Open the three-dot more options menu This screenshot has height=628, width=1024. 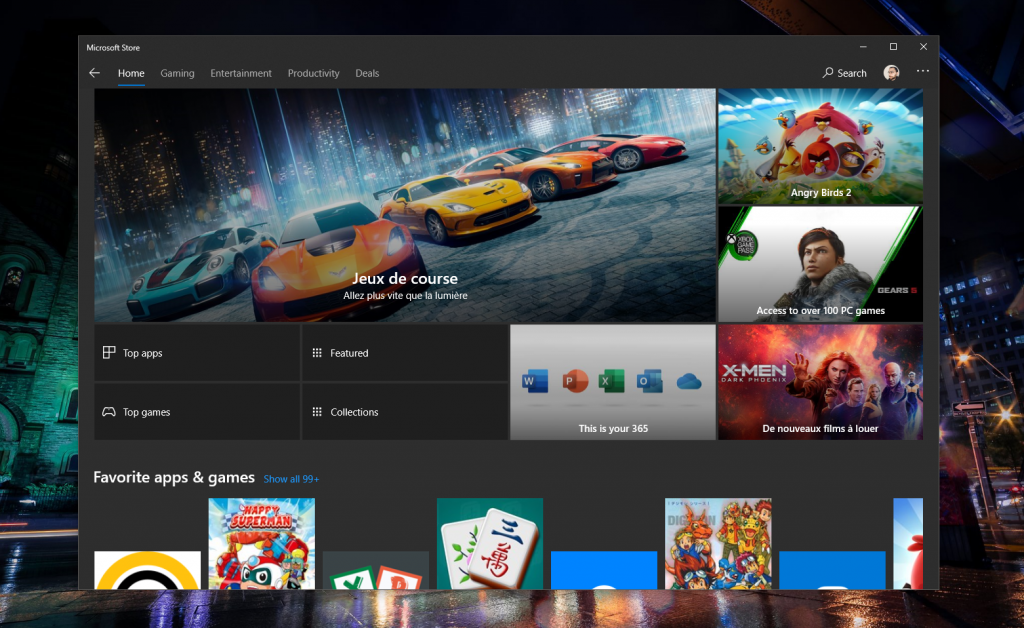pos(922,72)
